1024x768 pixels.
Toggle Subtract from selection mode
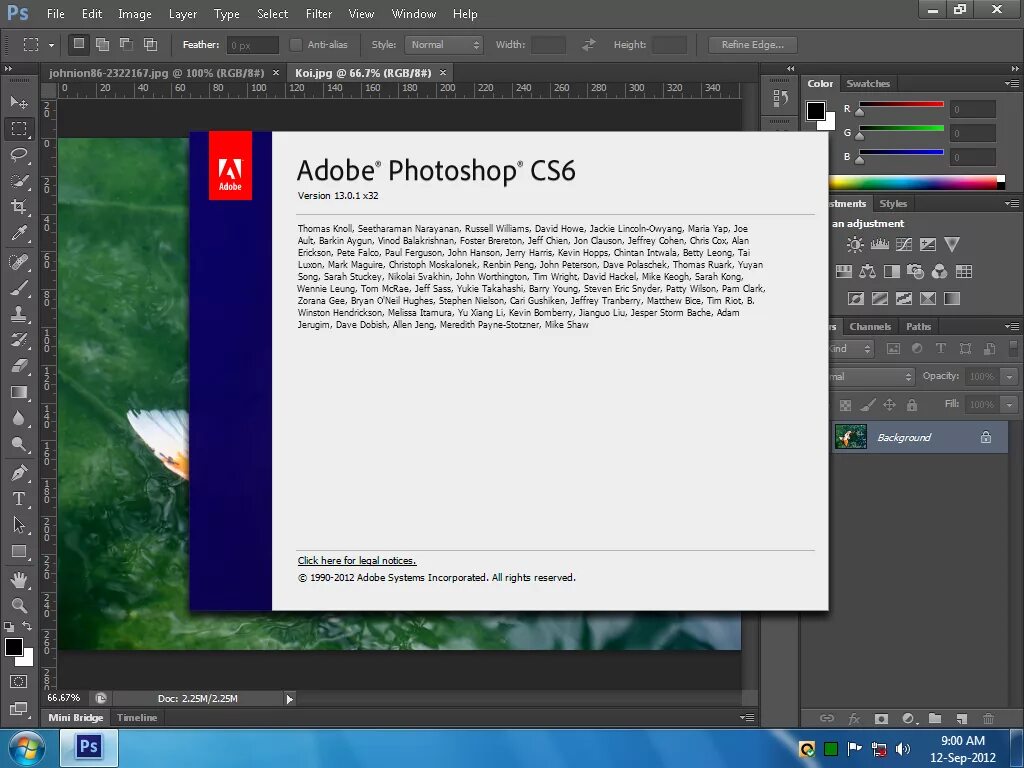pos(126,44)
